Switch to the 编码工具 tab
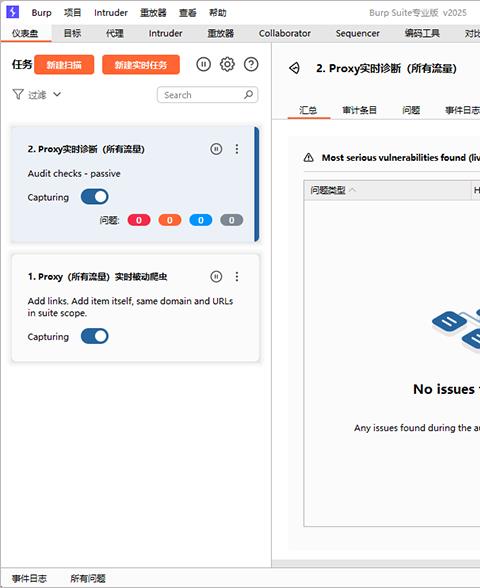The height and width of the screenshot is (588, 480). pyautogui.click(x=422, y=33)
